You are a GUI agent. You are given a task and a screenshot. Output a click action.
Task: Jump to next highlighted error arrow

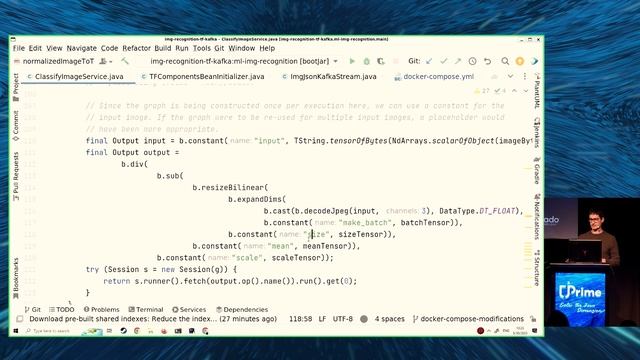coord(526,91)
